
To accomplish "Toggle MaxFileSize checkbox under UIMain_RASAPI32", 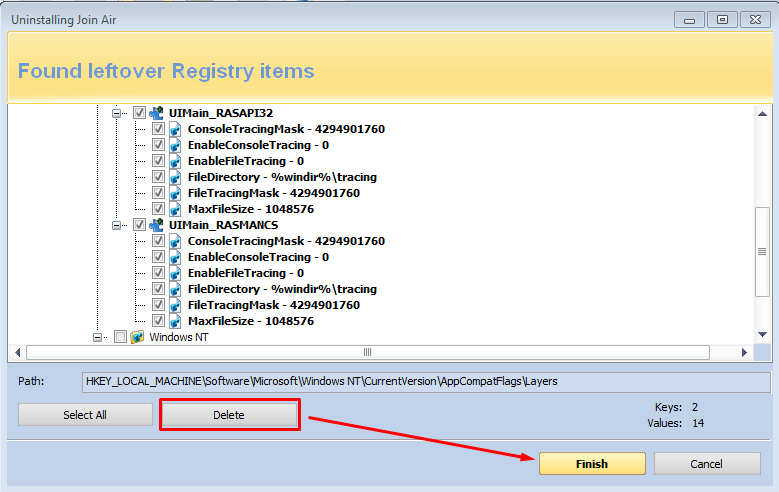I will [158, 208].
